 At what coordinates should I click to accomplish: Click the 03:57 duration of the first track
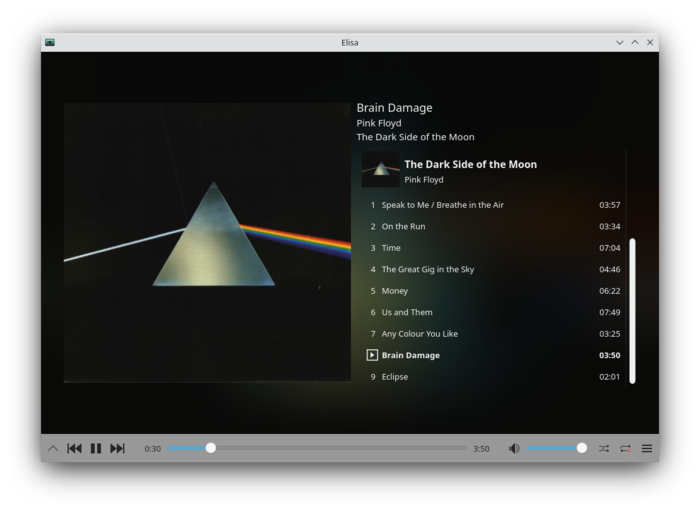[x=609, y=205]
